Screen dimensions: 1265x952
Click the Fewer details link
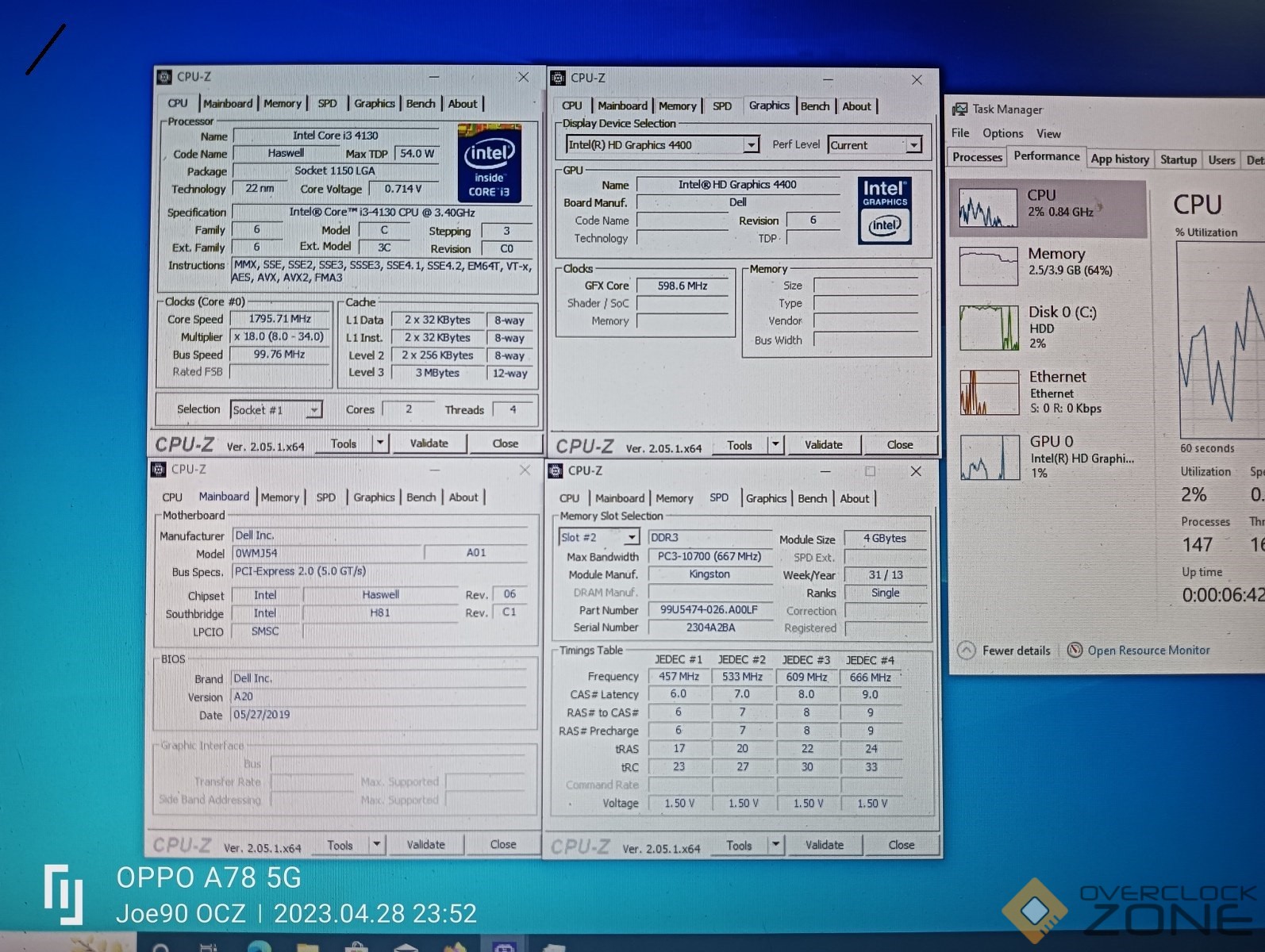click(1016, 651)
